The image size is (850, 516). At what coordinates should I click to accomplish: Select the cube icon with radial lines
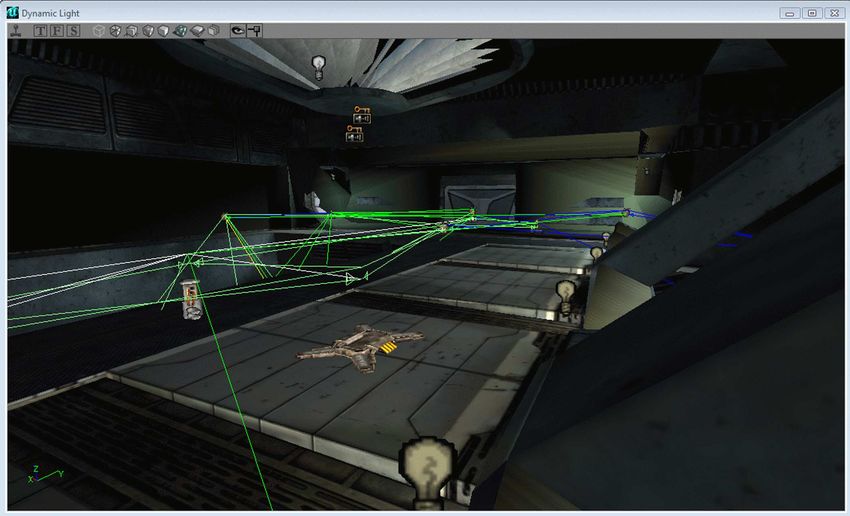click(x=115, y=31)
